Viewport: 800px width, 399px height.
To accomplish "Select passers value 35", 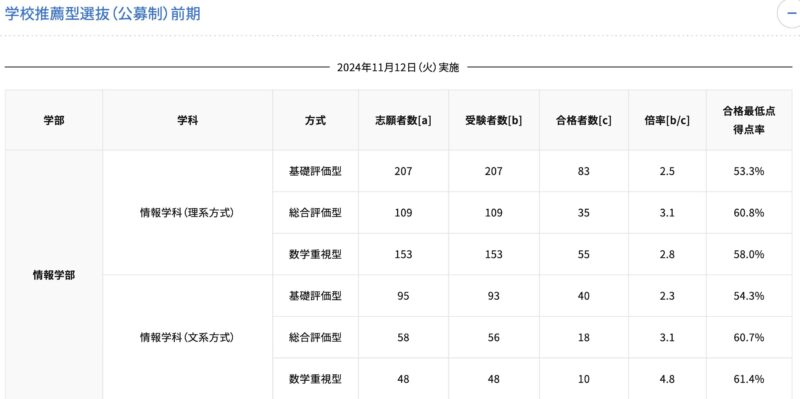I will (584, 213).
